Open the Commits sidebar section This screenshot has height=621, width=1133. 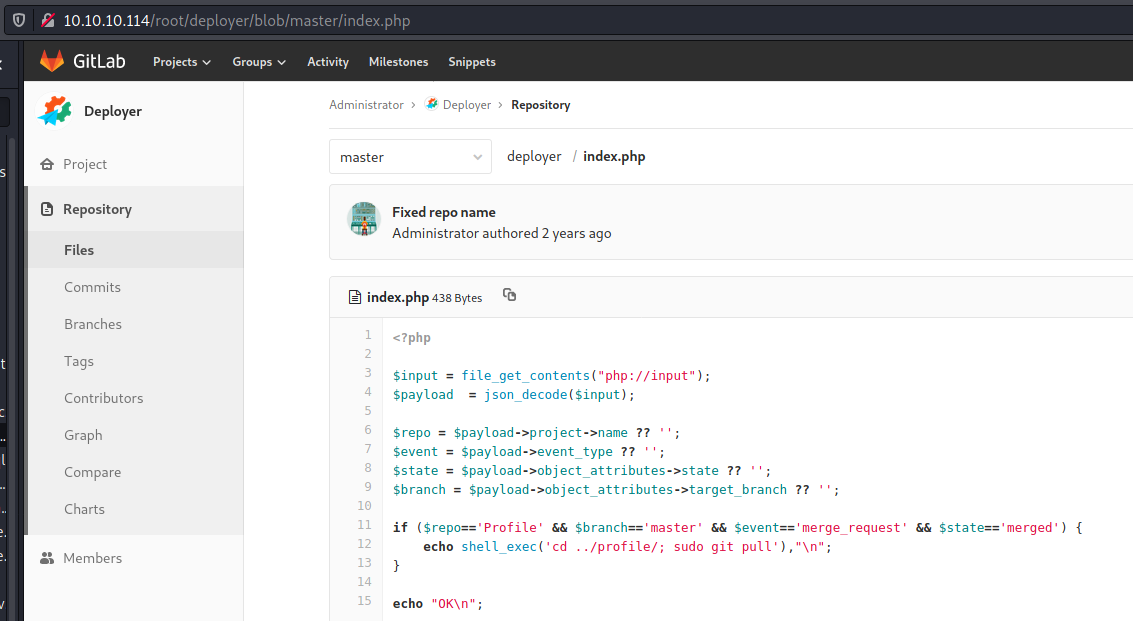coord(92,287)
